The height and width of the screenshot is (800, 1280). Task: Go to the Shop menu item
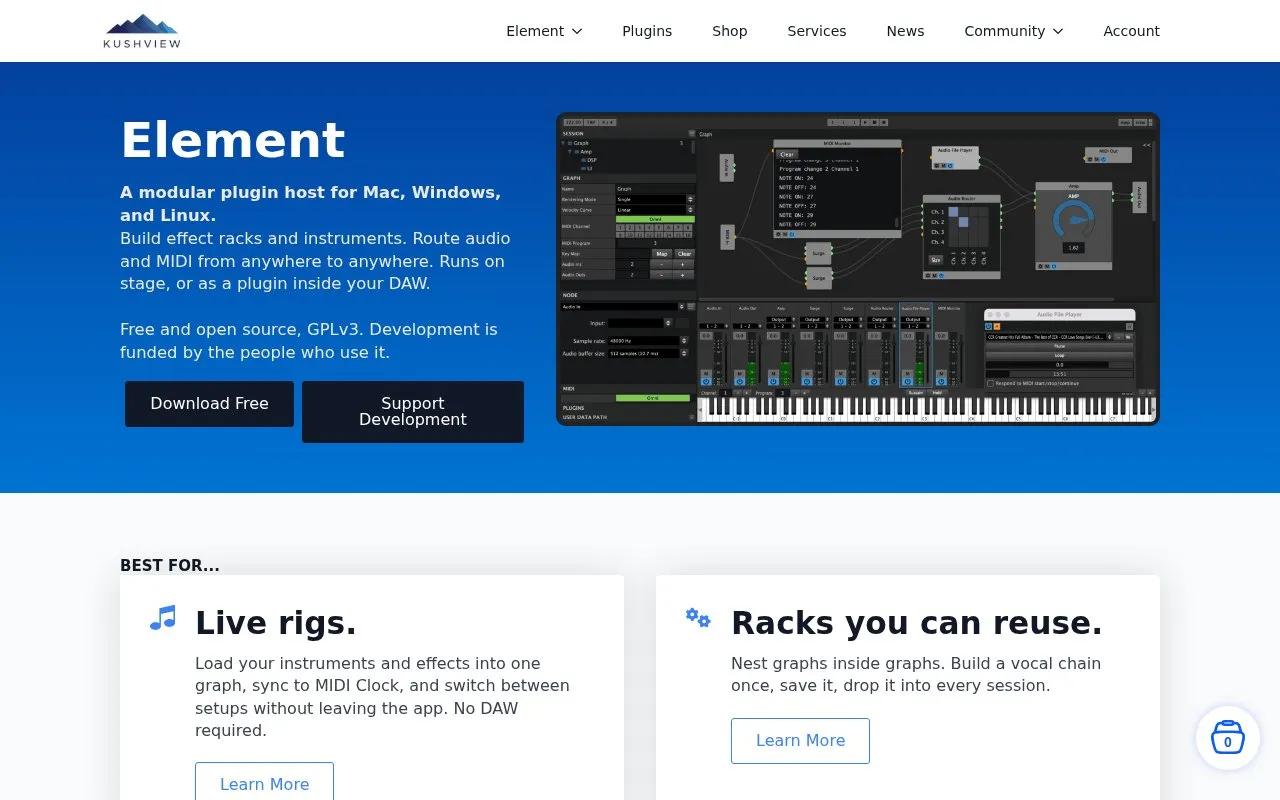pos(730,31)
